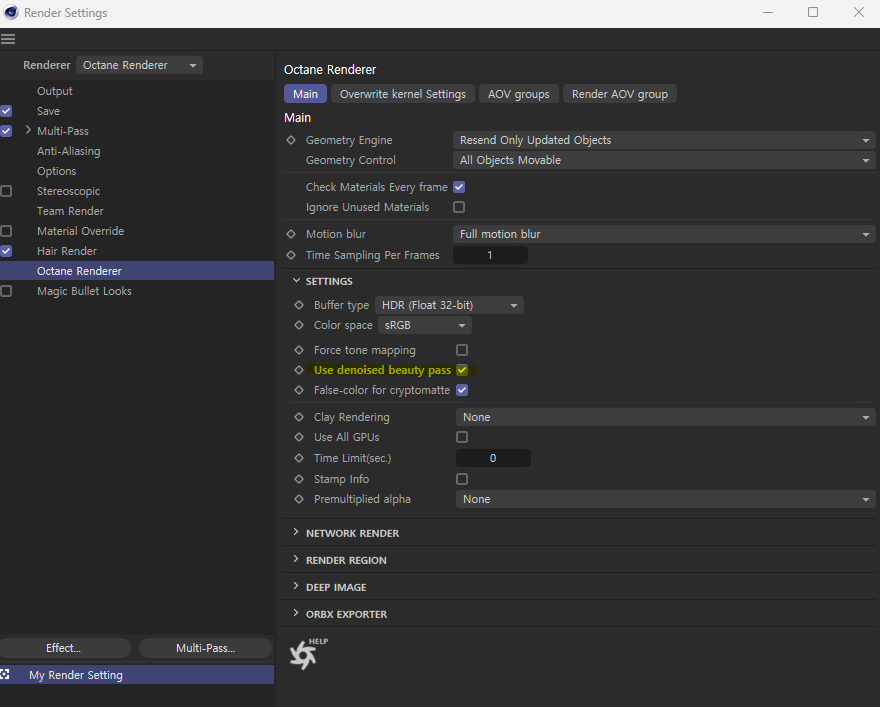Enable the Material Override checkbox
The height and width of the screenshot is (707, 880).
6,231
